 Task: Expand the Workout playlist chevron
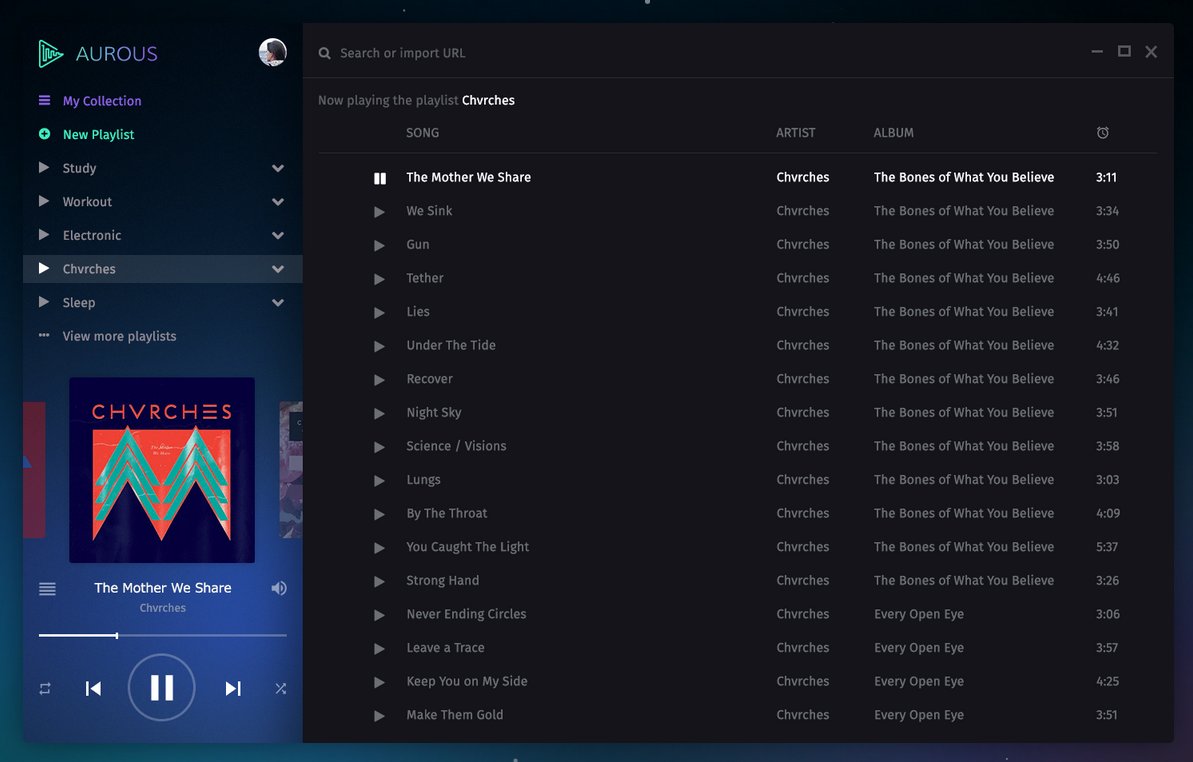click(278, 202)
